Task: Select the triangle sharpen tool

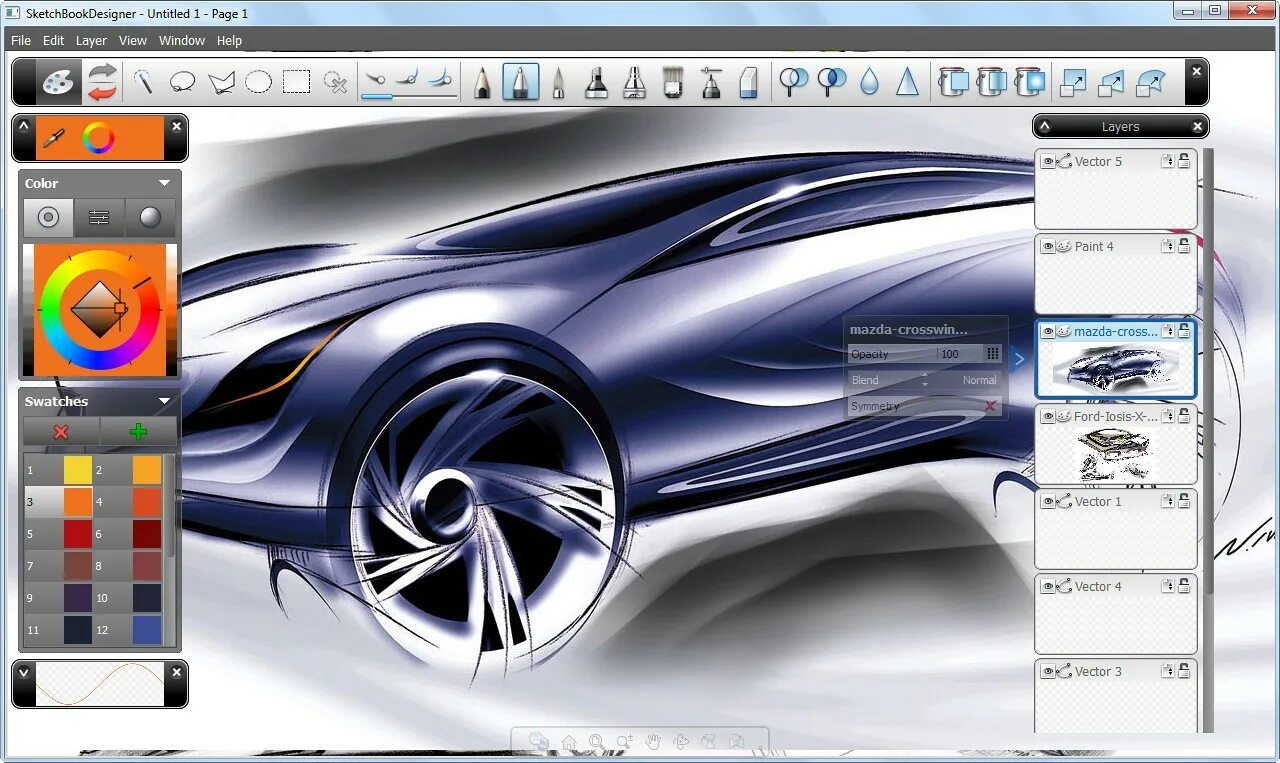Action: tap(907, 82)
